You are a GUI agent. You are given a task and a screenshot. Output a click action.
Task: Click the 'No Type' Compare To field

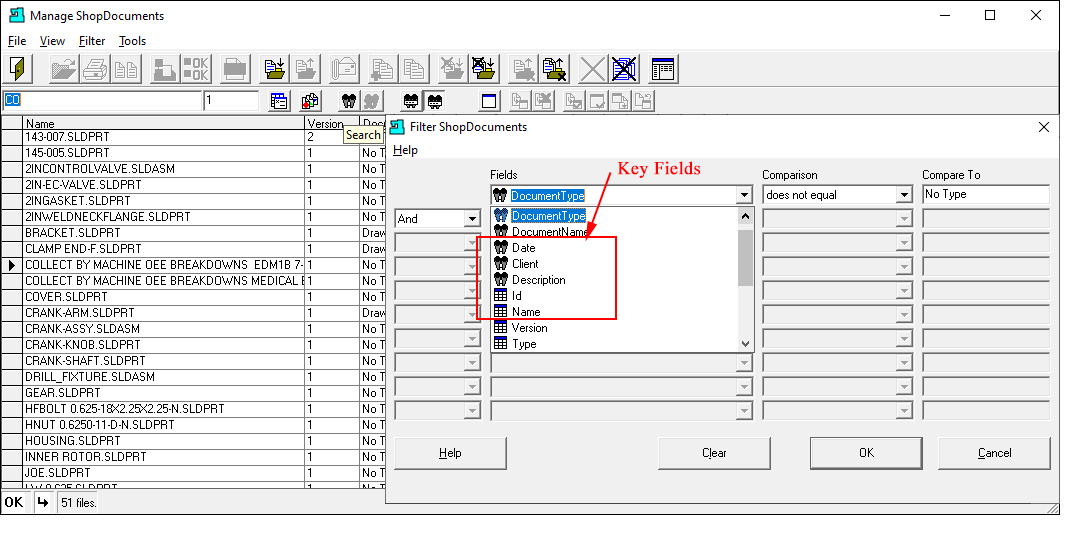(985, 194)
